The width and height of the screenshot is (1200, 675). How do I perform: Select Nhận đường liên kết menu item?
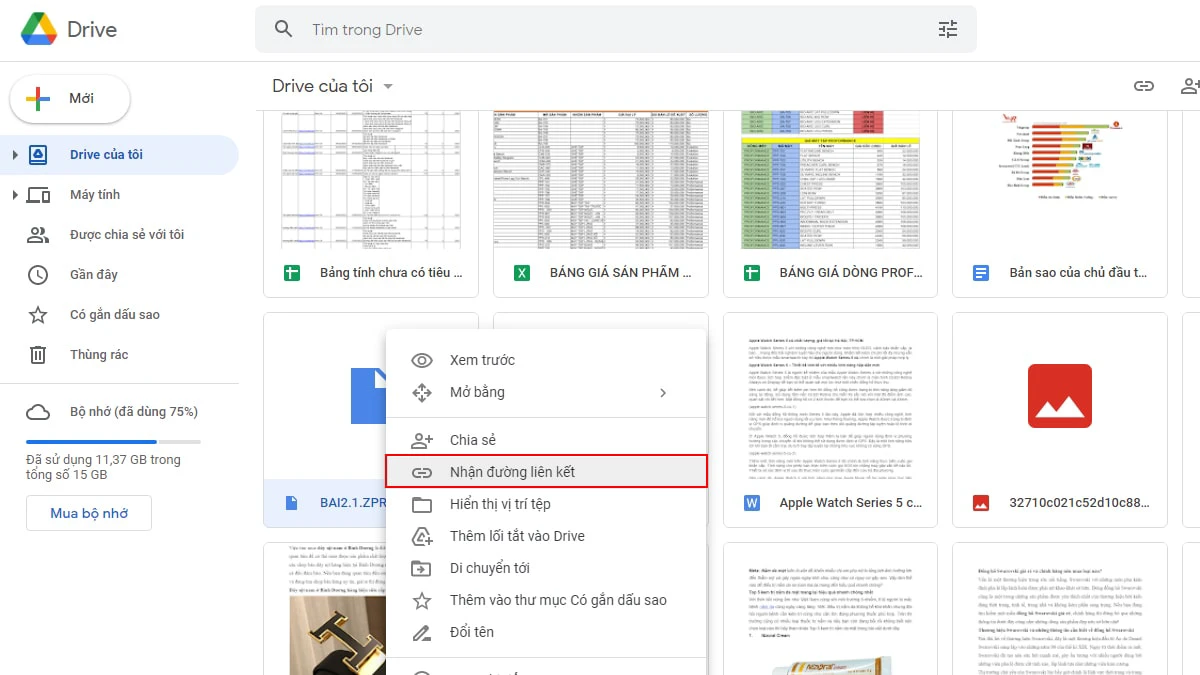point(546,472)
